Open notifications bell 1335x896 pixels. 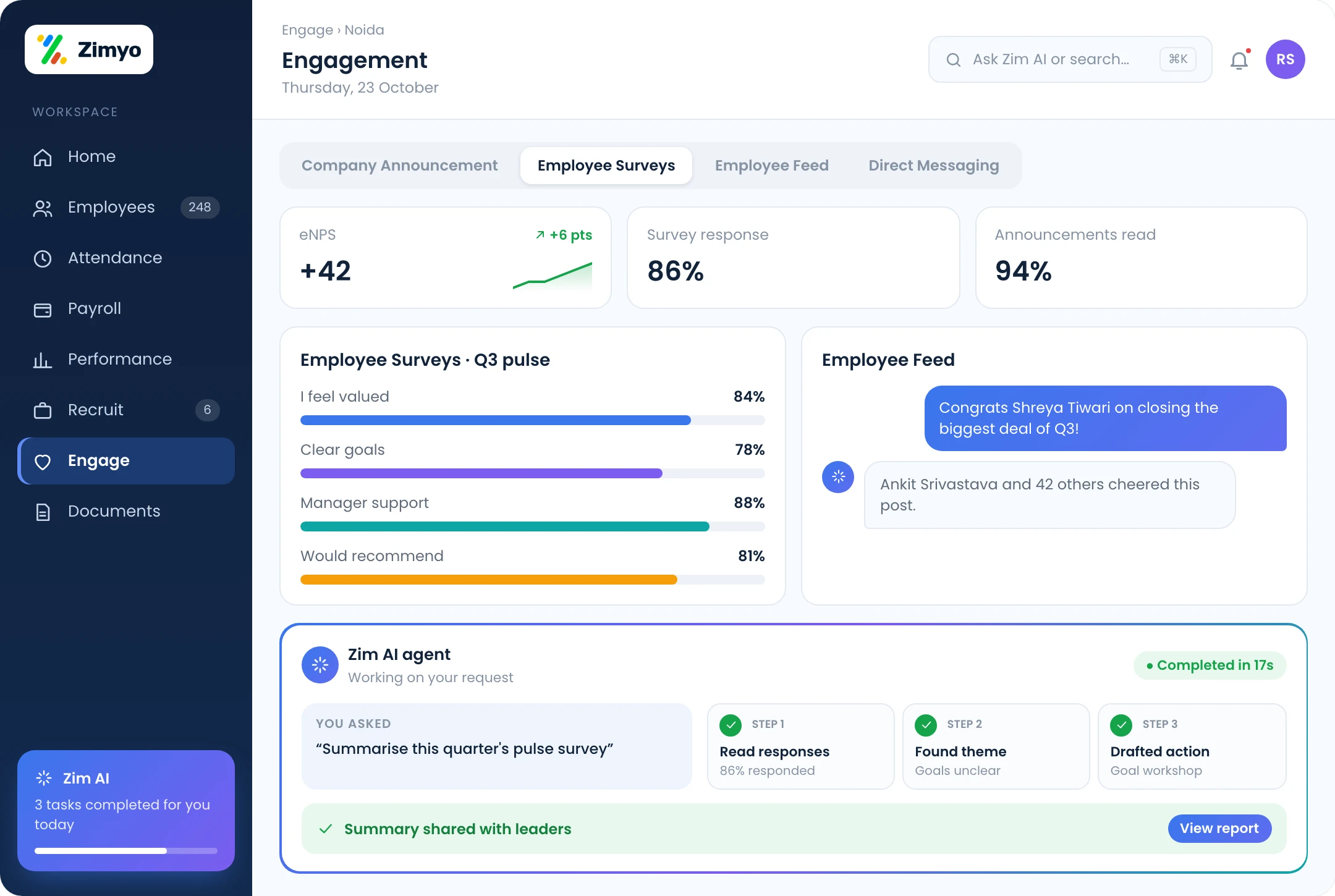(1239, 60)
